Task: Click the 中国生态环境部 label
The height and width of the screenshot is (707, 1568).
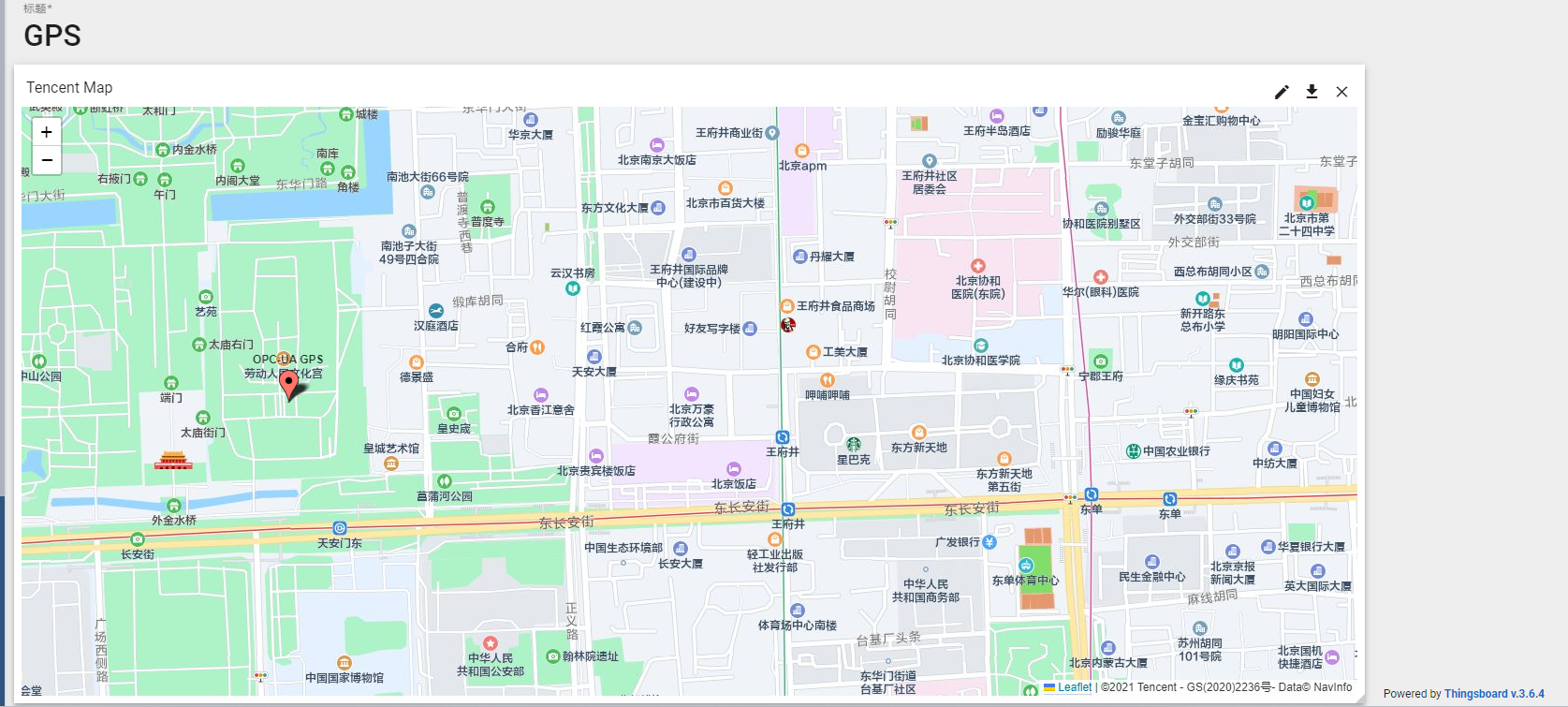Action: pyautogui.click(x=623, y=548)
